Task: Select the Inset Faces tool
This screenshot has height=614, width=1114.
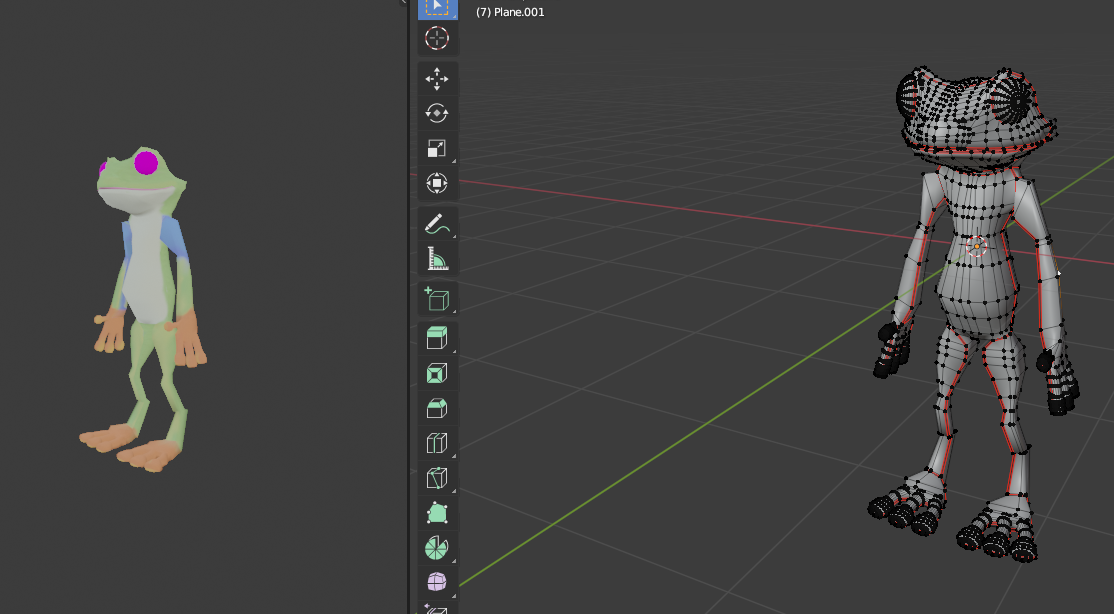Action: coord(437,373)
